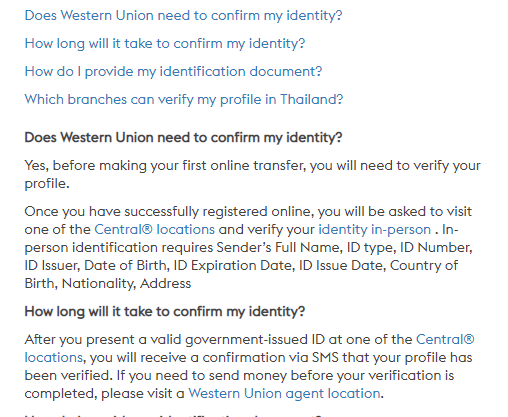
Task: Open the Central® locations link after "one of the" in the registration paragraph
Action: tap(154, 230)
